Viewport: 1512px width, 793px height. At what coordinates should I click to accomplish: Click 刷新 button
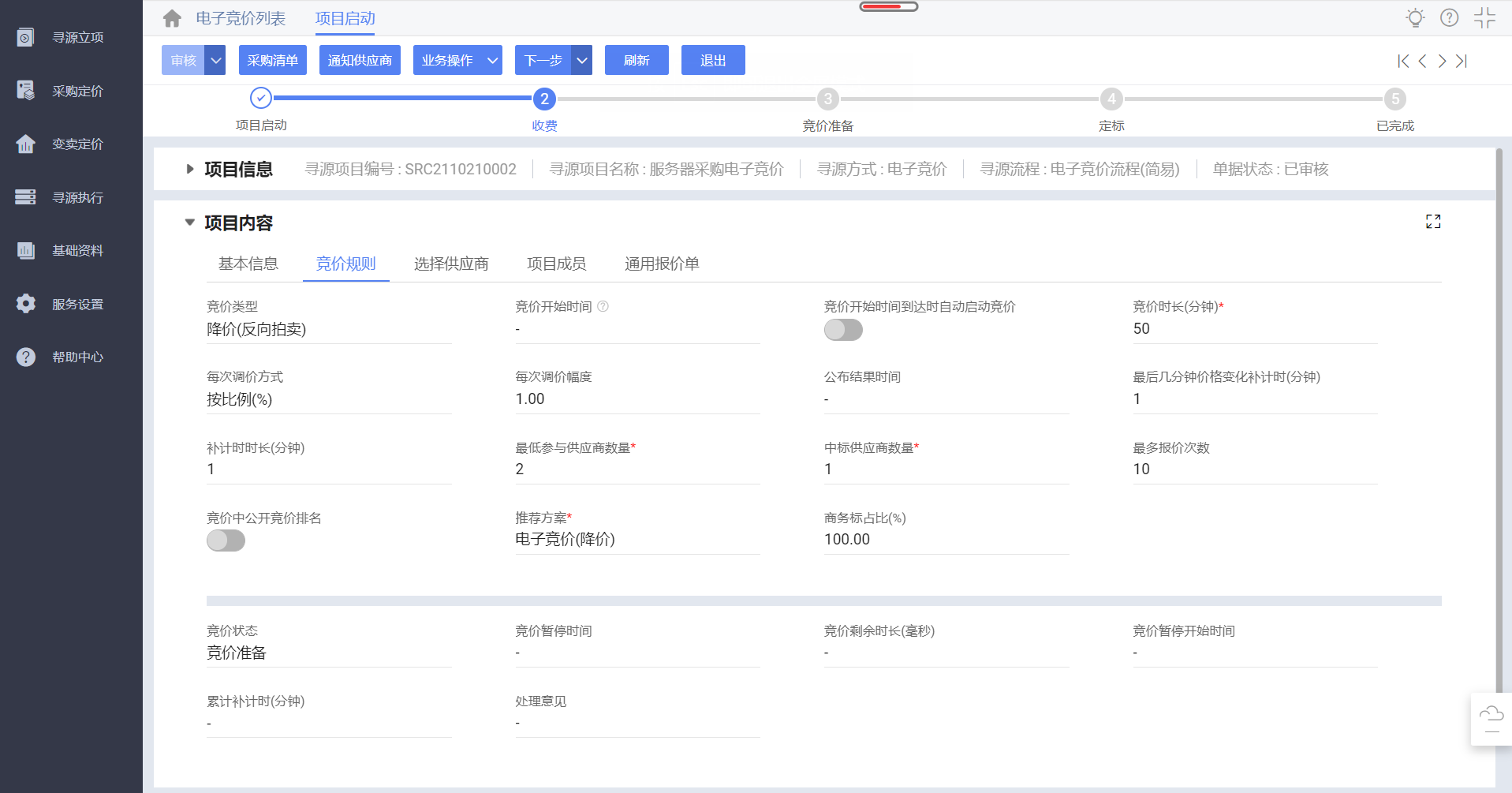tap(637, 60)
